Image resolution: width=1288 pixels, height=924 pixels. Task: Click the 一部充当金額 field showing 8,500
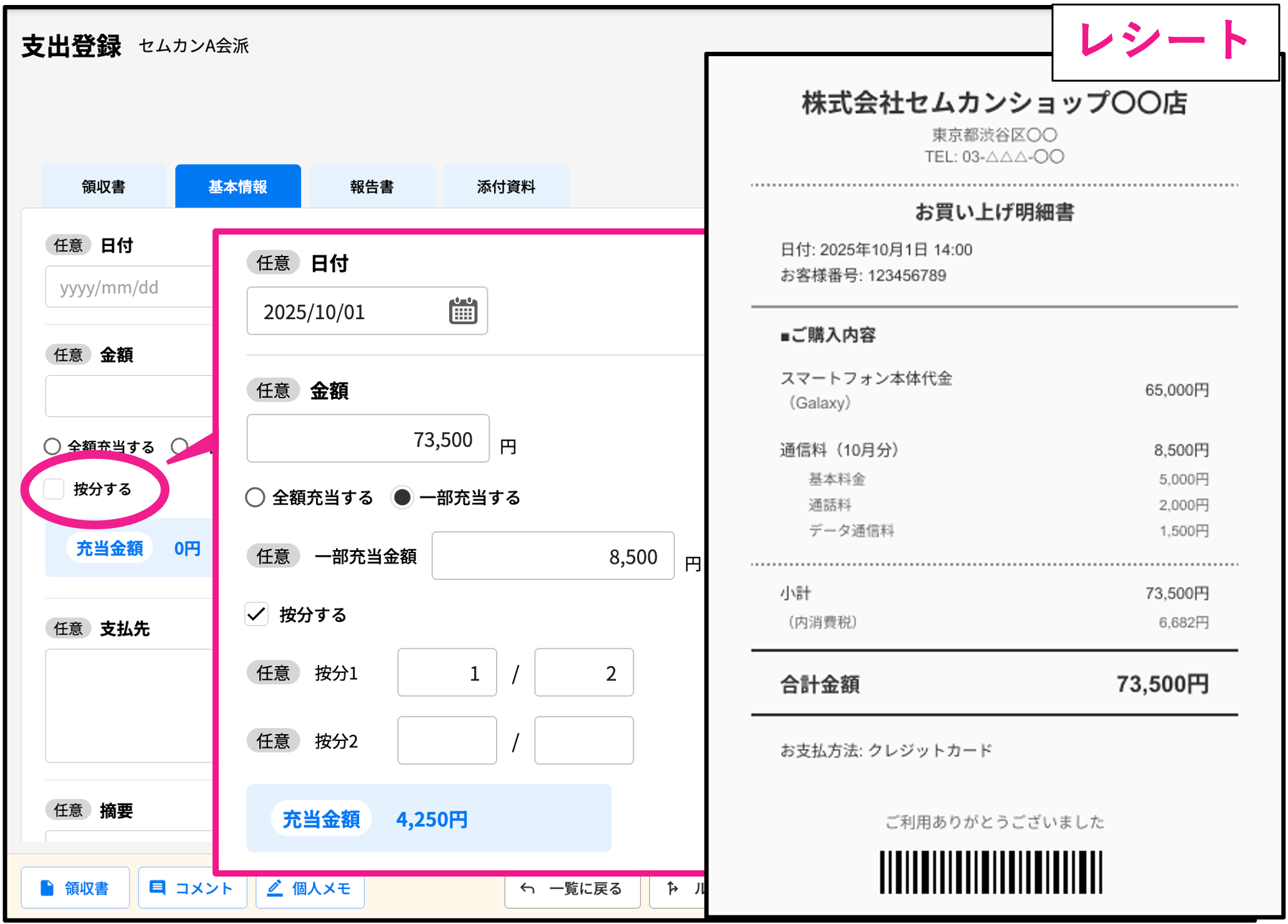tap(552, 556)
